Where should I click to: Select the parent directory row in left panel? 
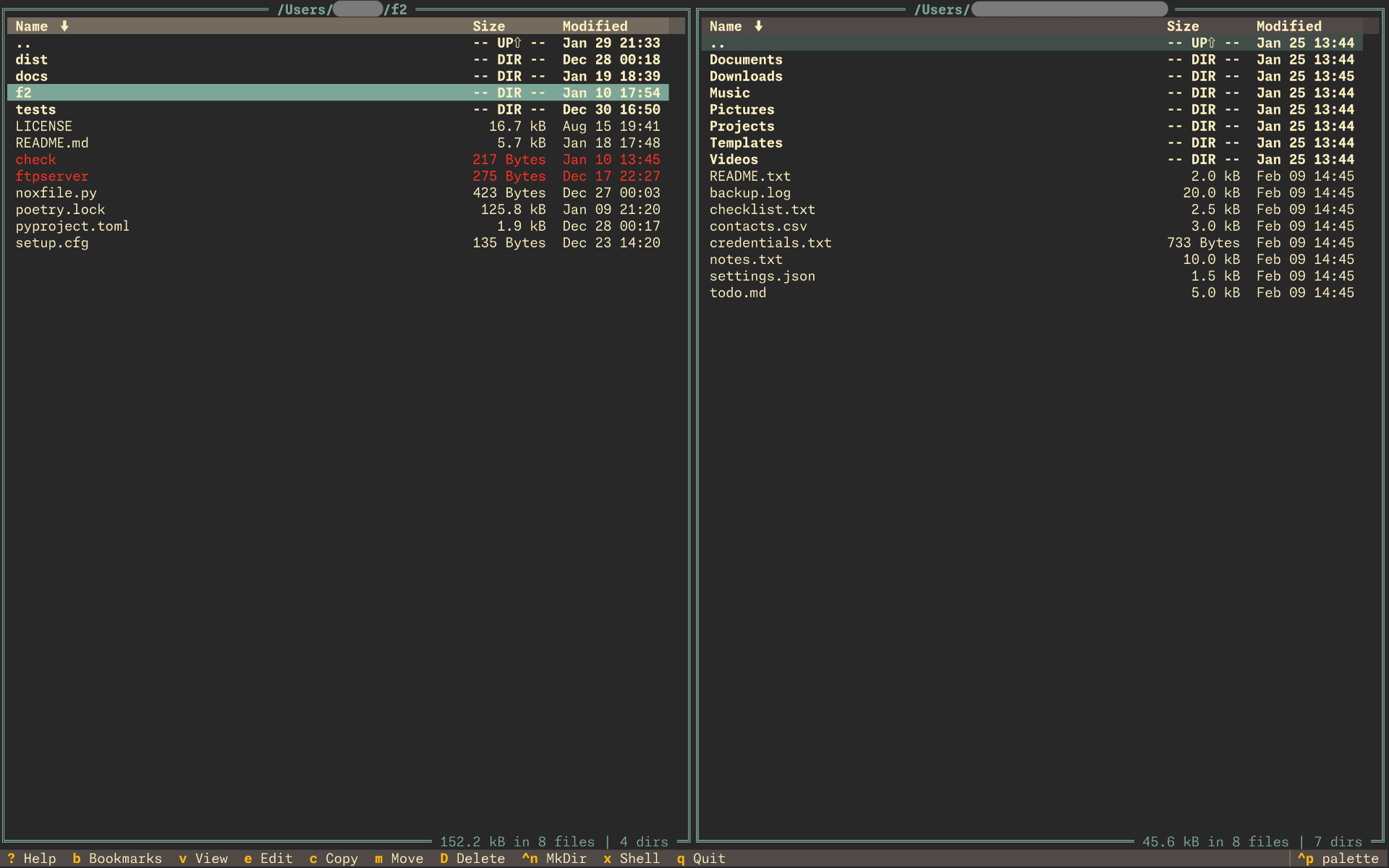click(338, 43)
